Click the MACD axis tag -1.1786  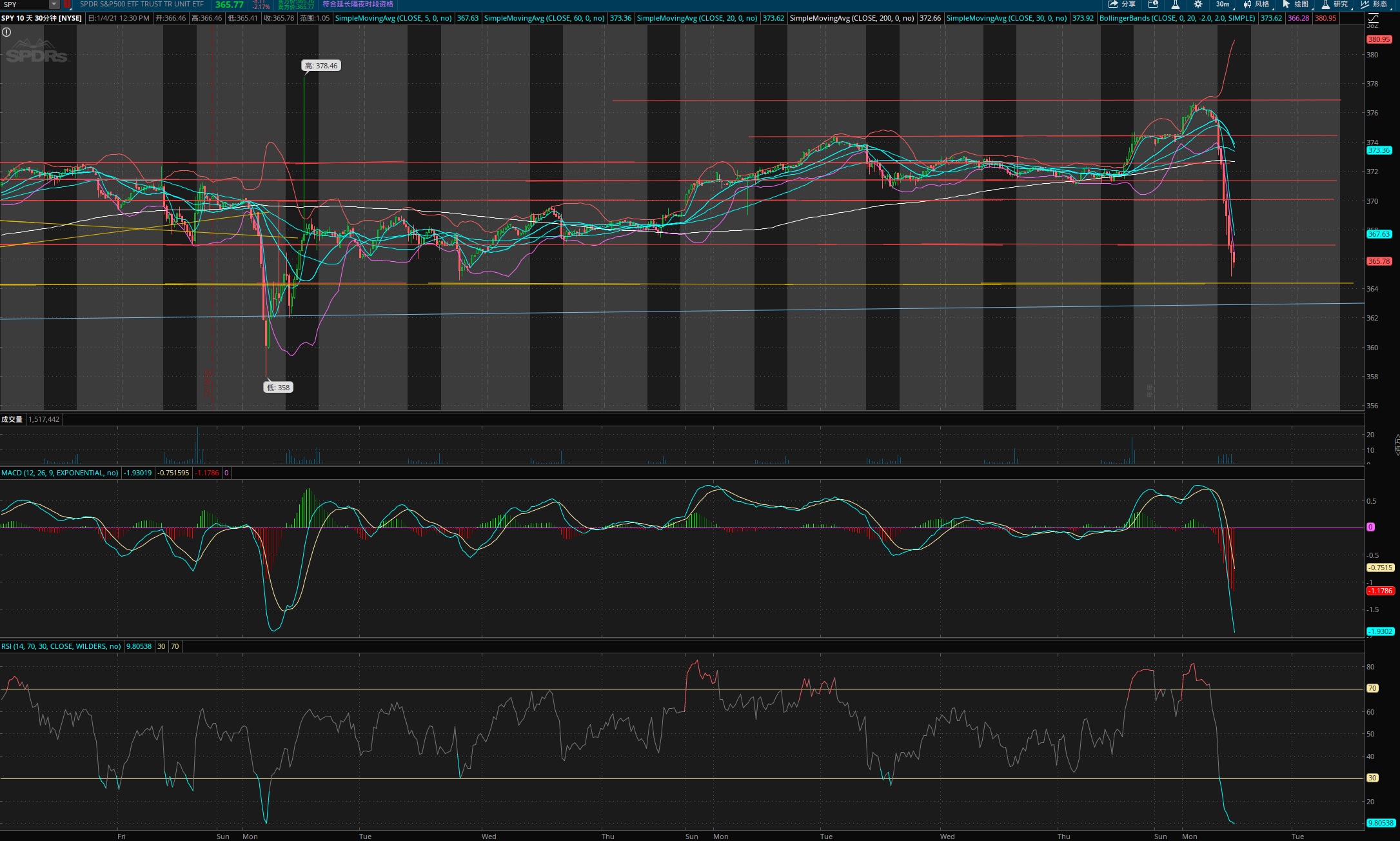[1380, 591]
